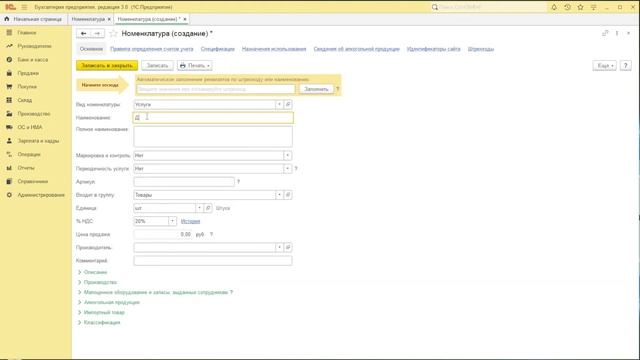Image resolution: width=640 pixels, height=360 pixels.
Task: Click Записать и закрыть button
Action: [107, 65]
